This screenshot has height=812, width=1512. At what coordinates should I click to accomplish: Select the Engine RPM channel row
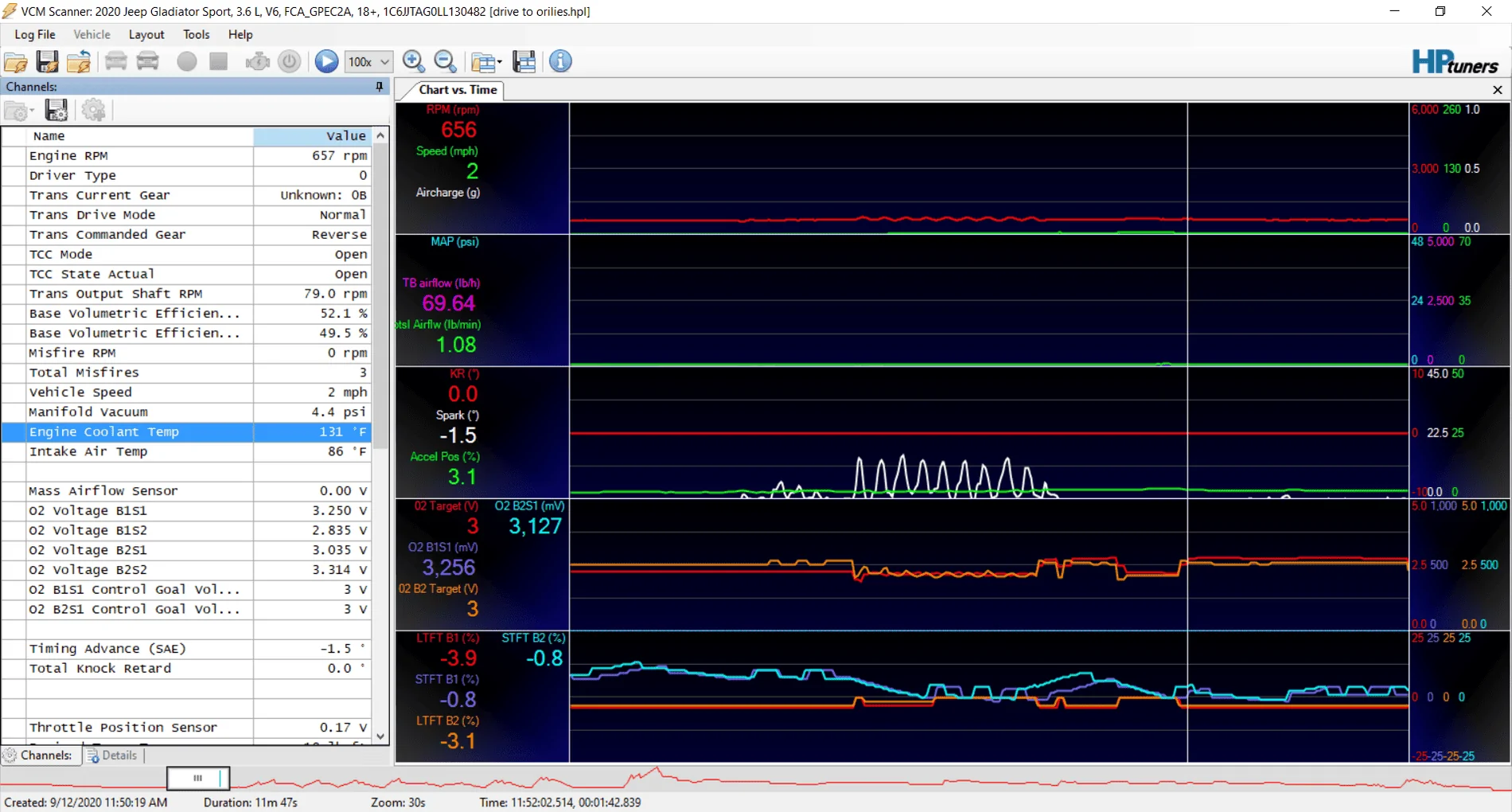coord(187,156)
